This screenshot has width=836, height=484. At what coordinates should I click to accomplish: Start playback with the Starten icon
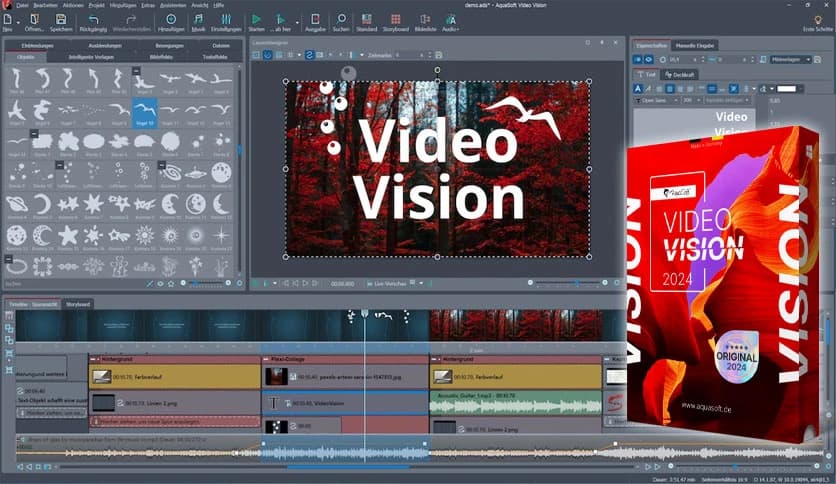[256, 19]
